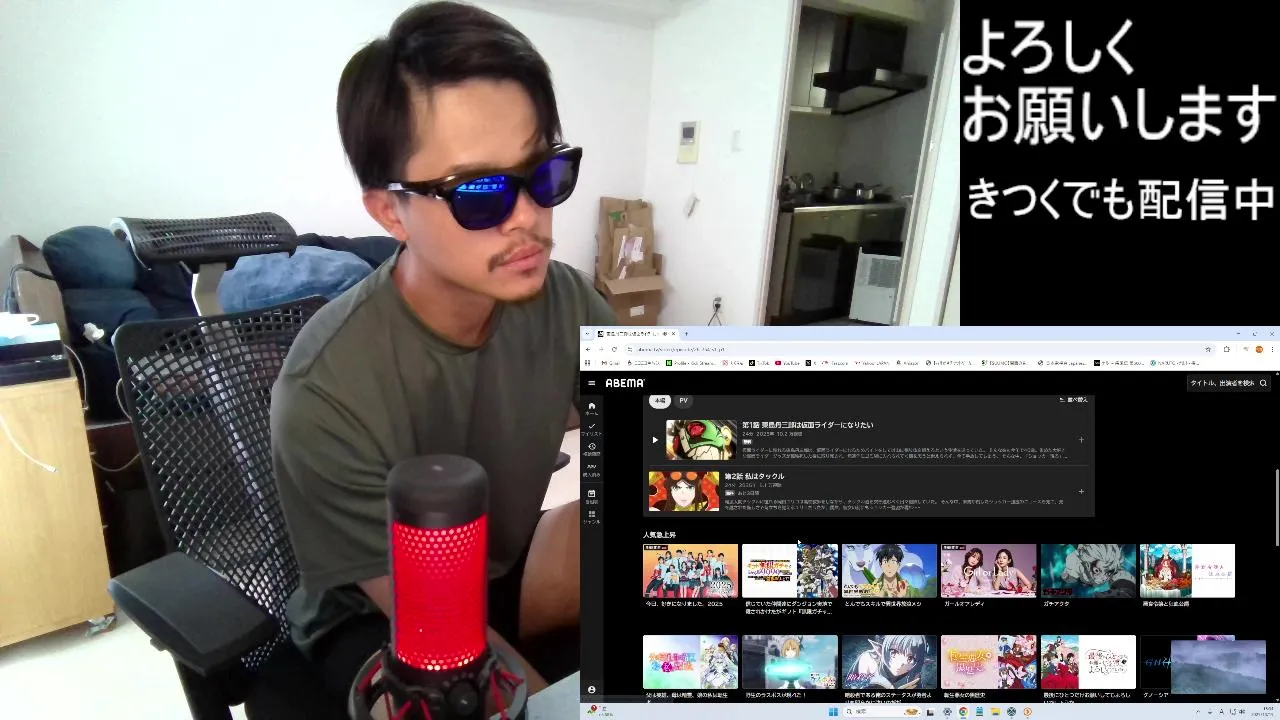1280x720 pixels.
Task: Click the Windows taskbar search box
Action: [882, 712]
